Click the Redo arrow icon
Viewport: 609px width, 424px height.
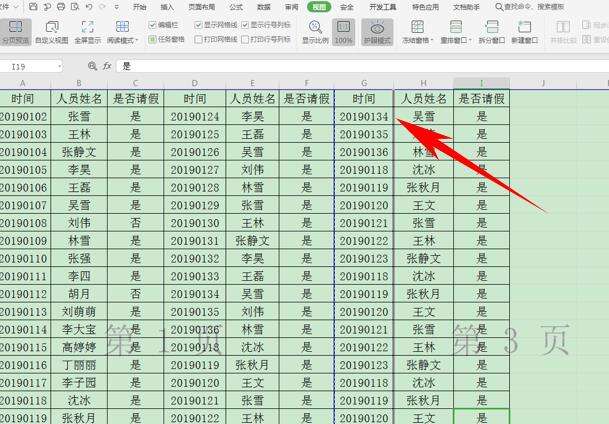coord(103,7)
